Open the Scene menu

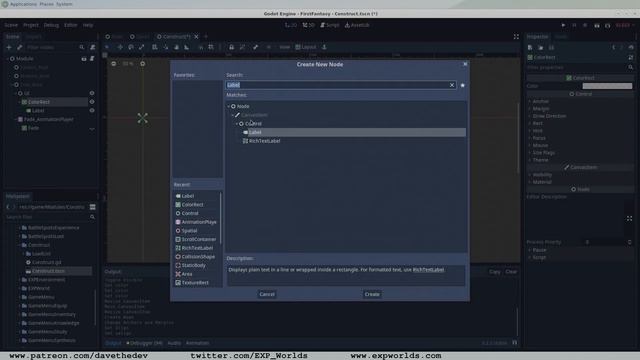11,25
